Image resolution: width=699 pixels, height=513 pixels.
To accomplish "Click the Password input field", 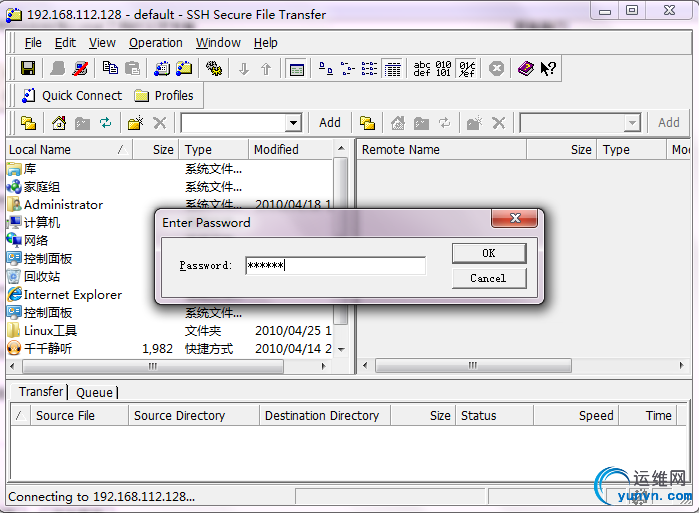I will click(x=335, y=265).
